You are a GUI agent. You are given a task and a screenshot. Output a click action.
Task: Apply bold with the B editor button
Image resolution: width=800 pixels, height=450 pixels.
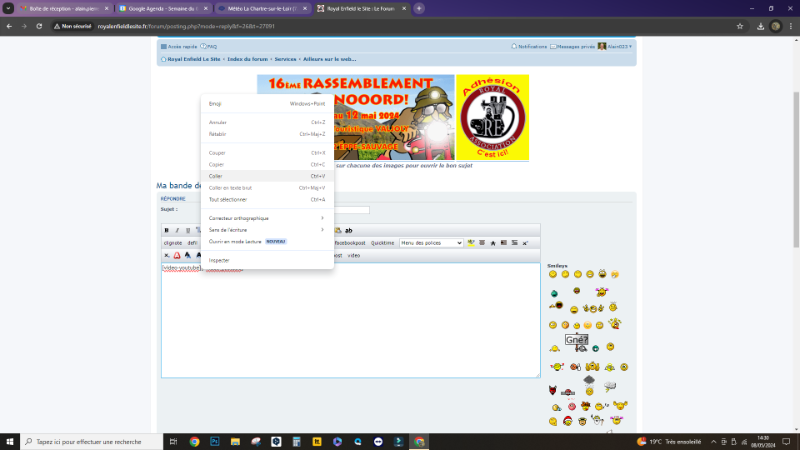[166, 231]
